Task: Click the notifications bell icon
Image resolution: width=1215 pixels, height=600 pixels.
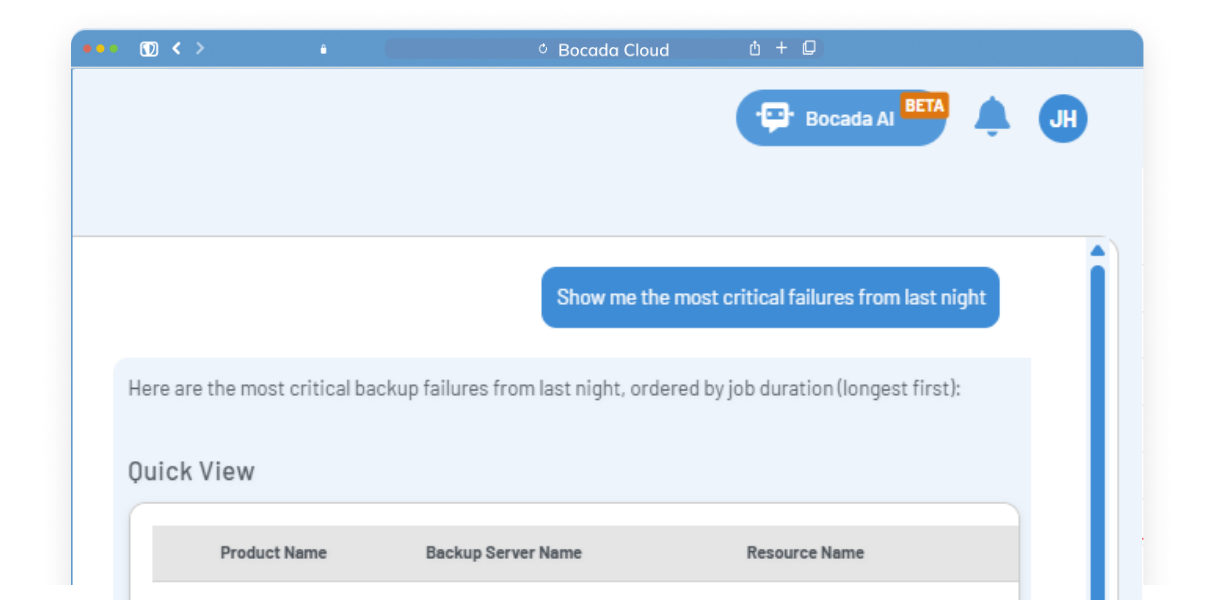Action: click(992, 118)
